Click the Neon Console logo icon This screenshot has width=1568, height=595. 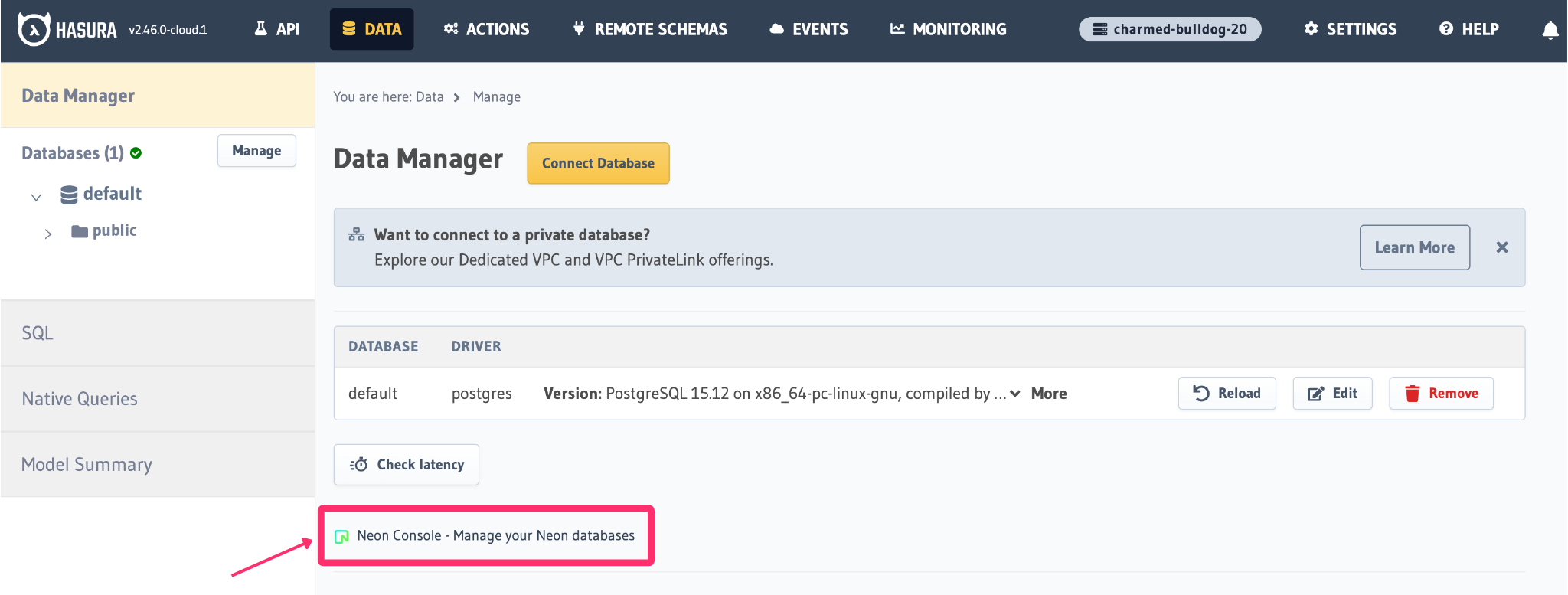coord(342,536)
